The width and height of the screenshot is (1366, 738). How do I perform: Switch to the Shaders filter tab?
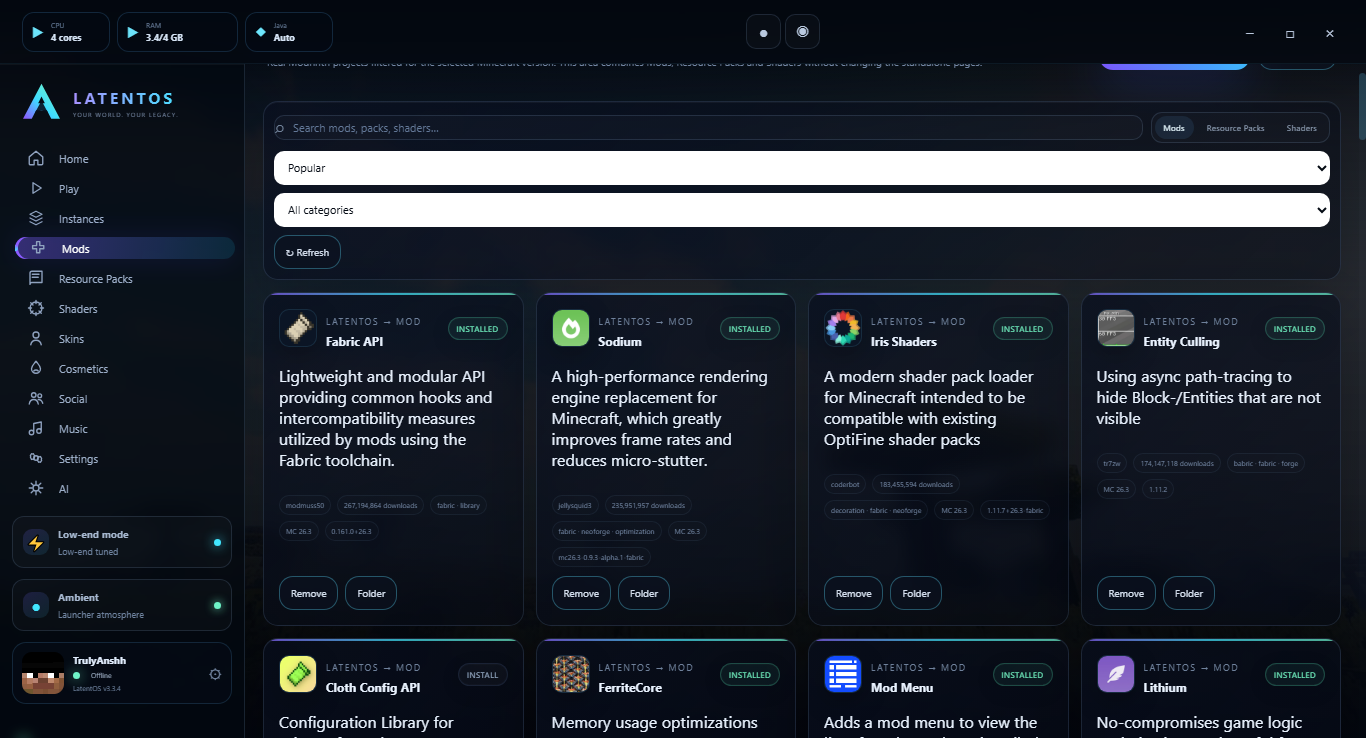(x=1301, y=128)
